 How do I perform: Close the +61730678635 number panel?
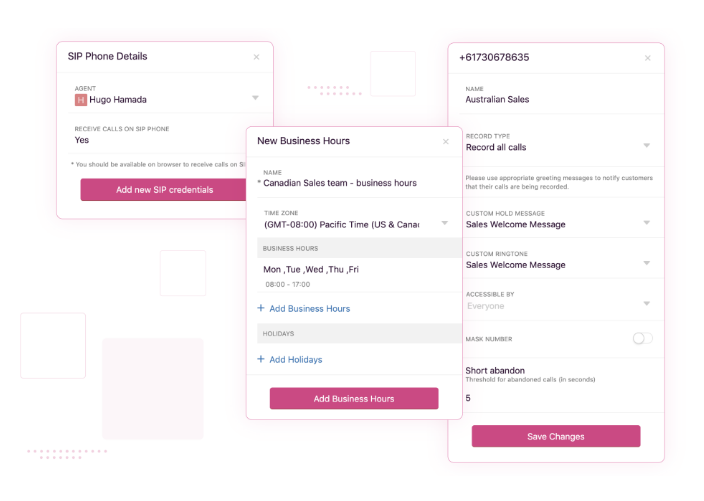click(647, 58)
